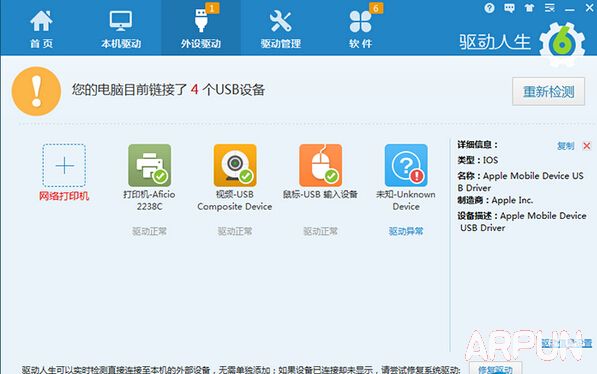Screen dimensions: 597x374
Task: Add a network printer with the plus icon
Action: click(x=64, y=165)
